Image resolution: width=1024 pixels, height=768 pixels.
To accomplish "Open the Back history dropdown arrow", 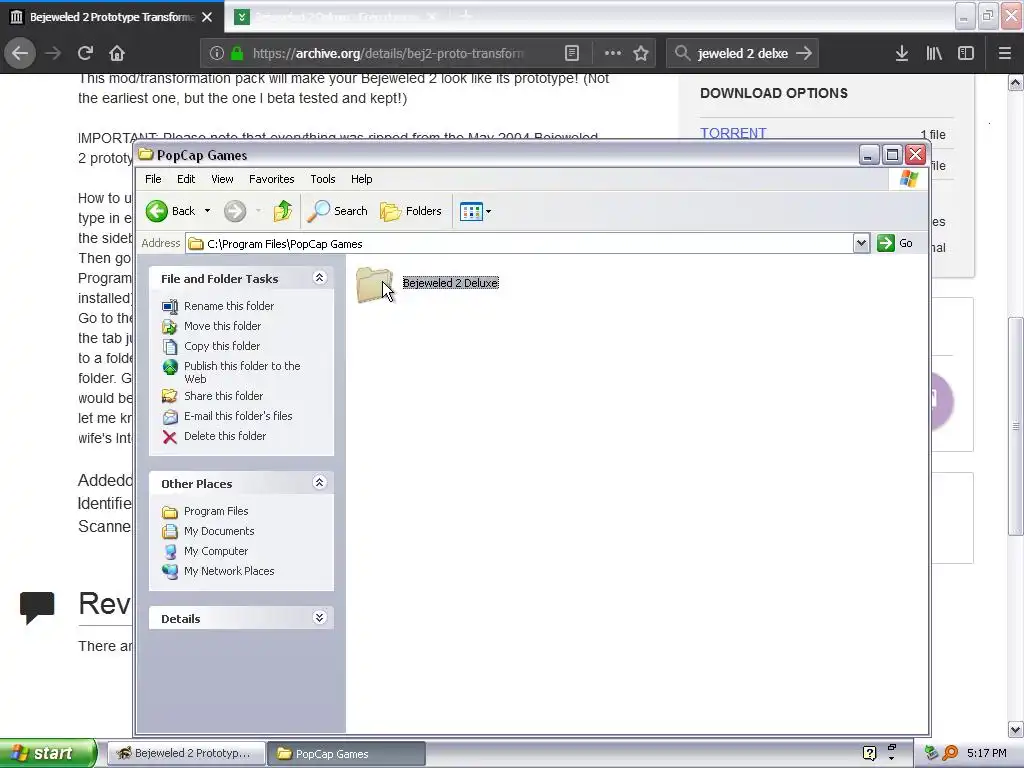I will point(207,211).
